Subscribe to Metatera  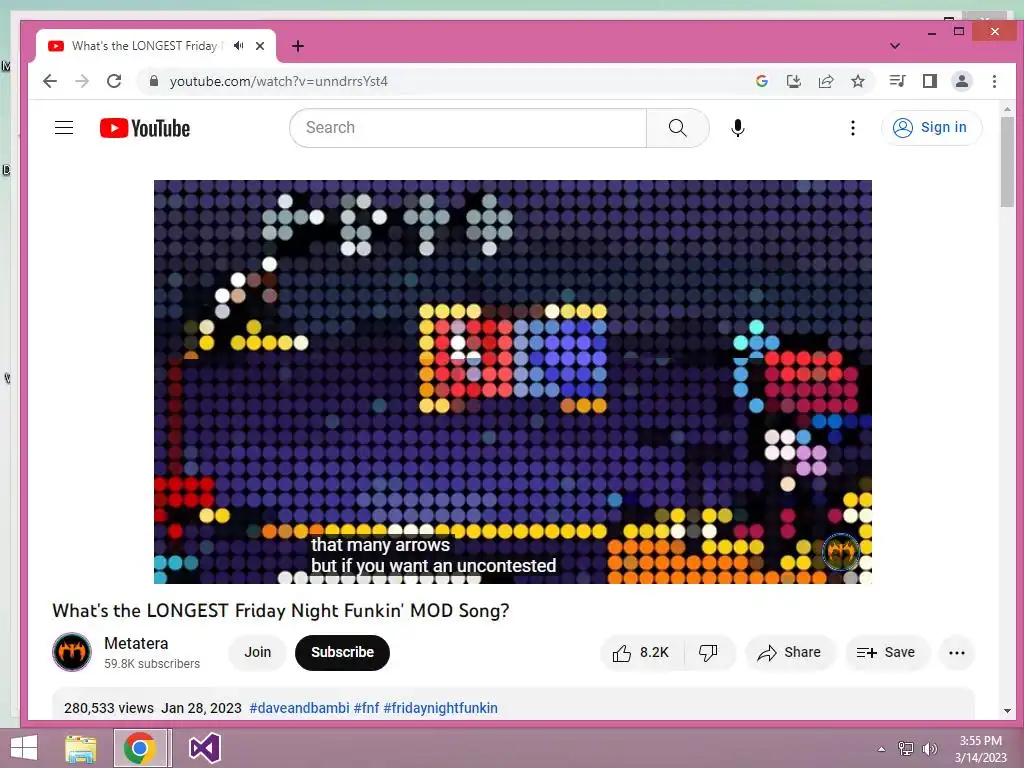click(x=342, y=652)
